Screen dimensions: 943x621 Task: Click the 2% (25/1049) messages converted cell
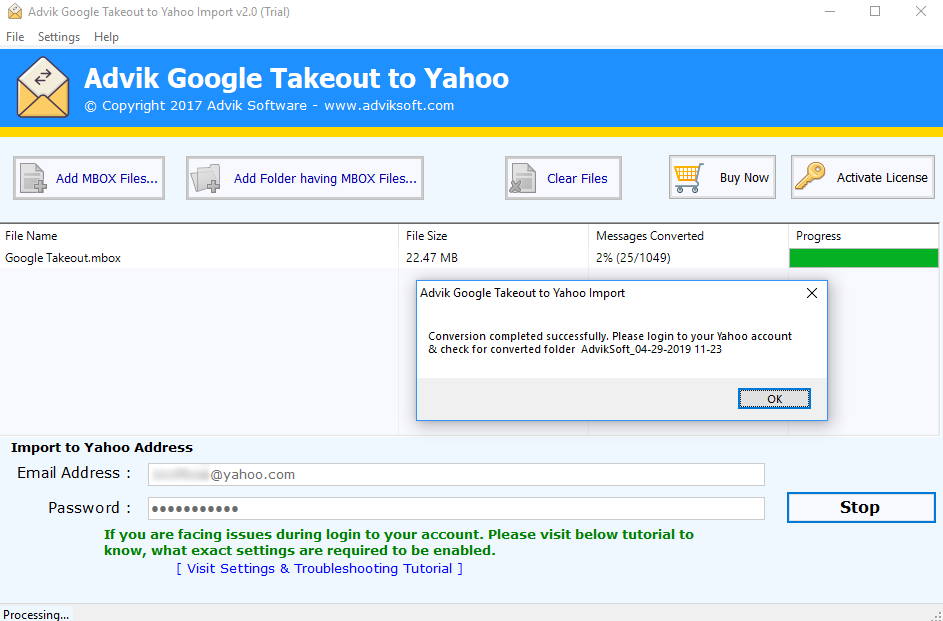coord(633,258)
